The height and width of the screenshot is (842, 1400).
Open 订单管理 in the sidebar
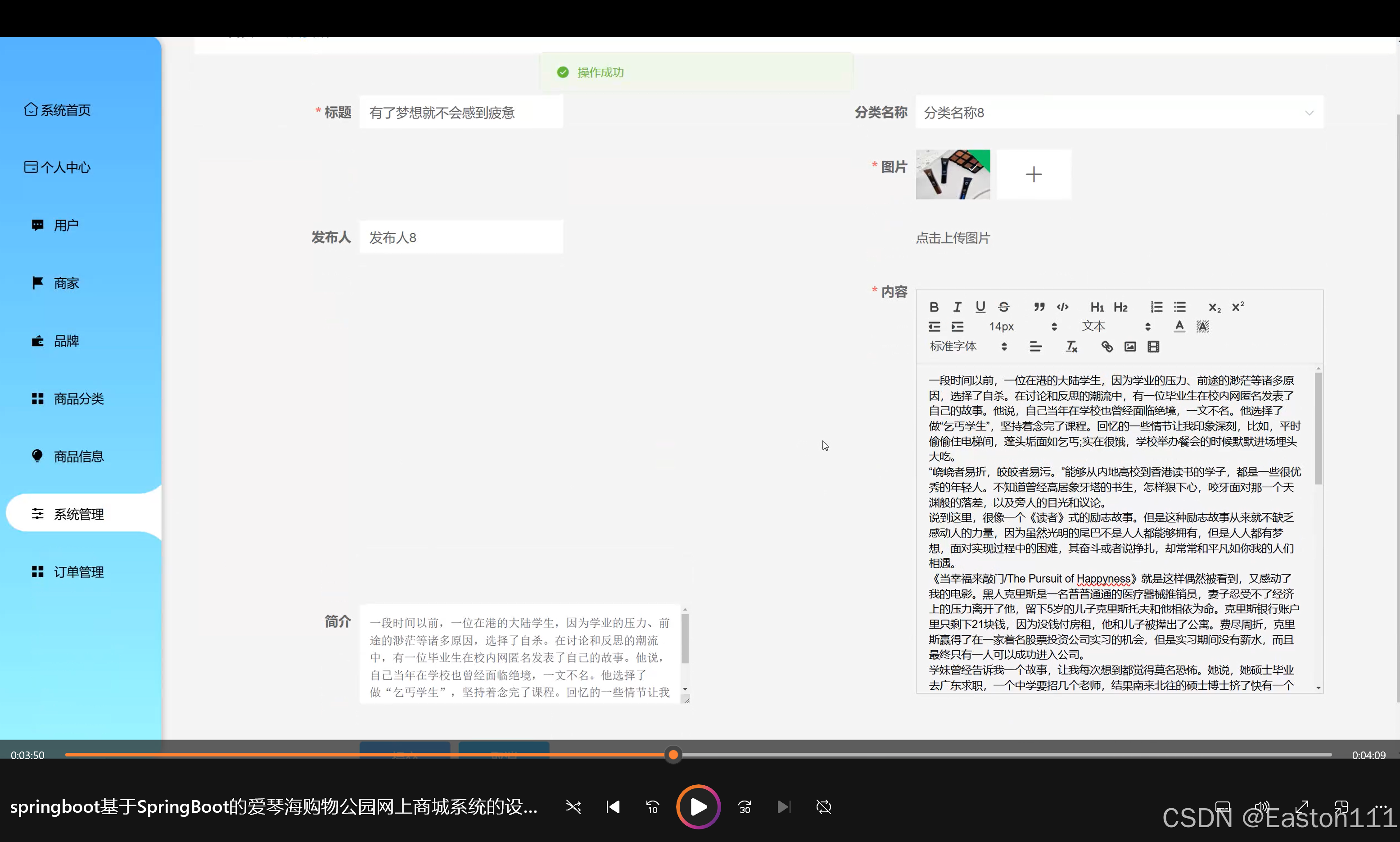(x=78, y=572)
